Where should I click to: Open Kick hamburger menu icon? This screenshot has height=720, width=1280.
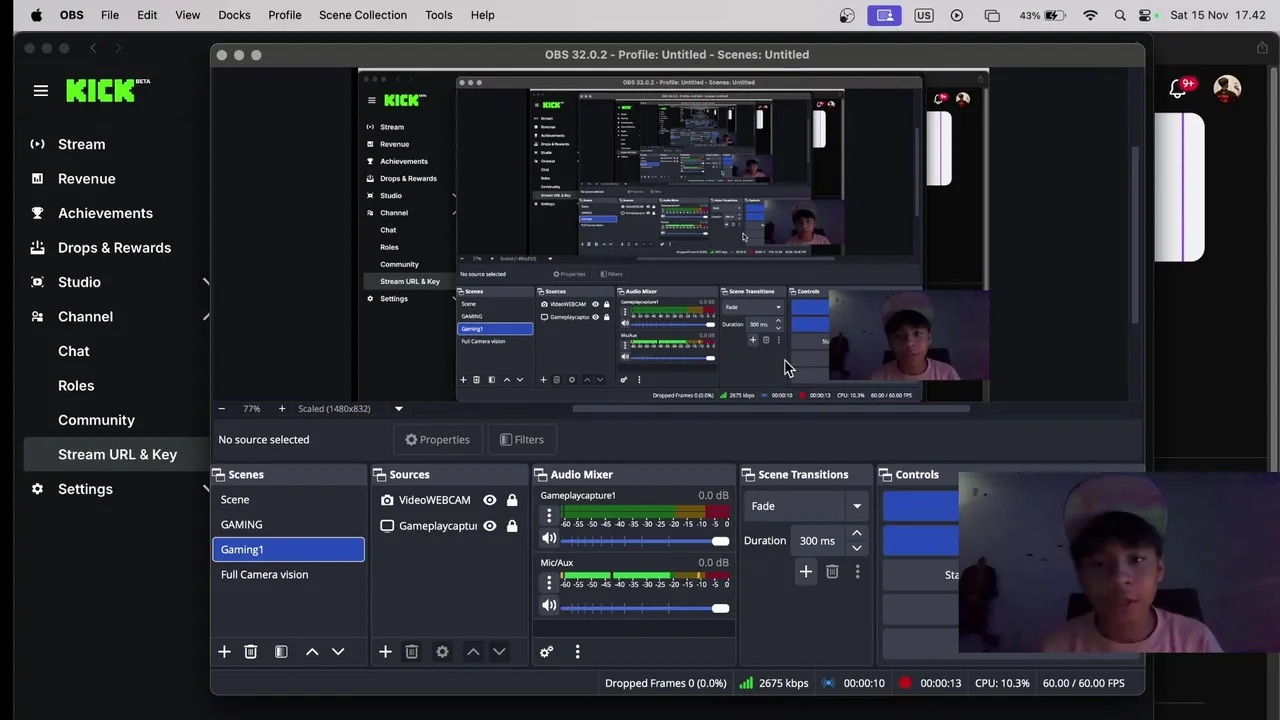click(41, 91)
